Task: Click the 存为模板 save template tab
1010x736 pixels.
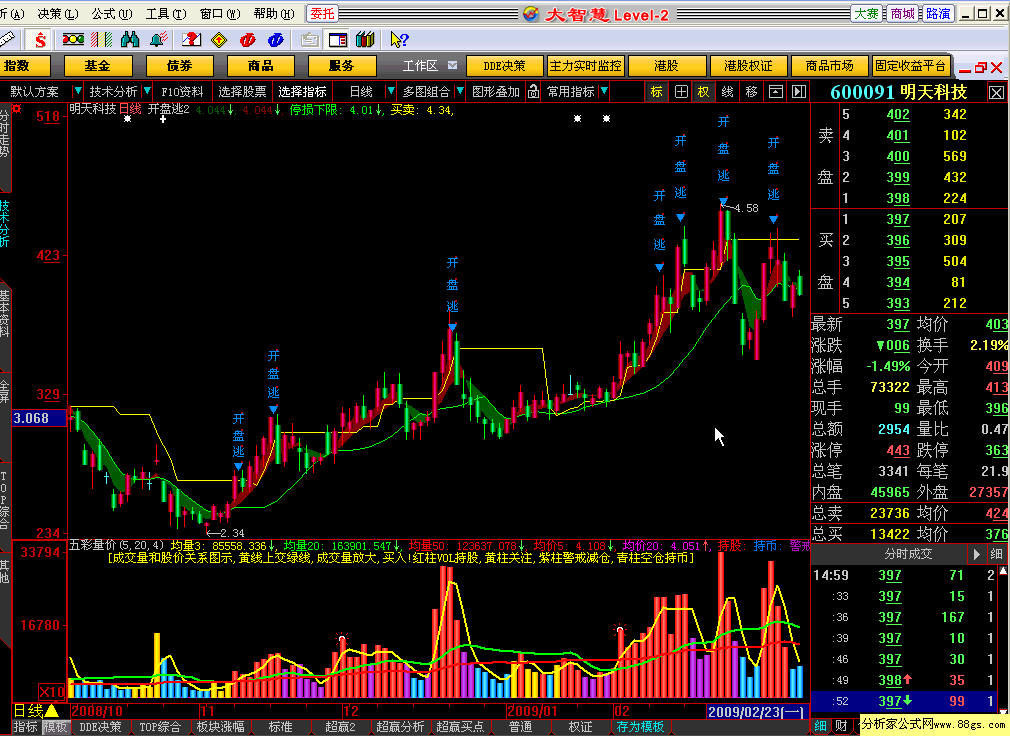Action: 640,727
